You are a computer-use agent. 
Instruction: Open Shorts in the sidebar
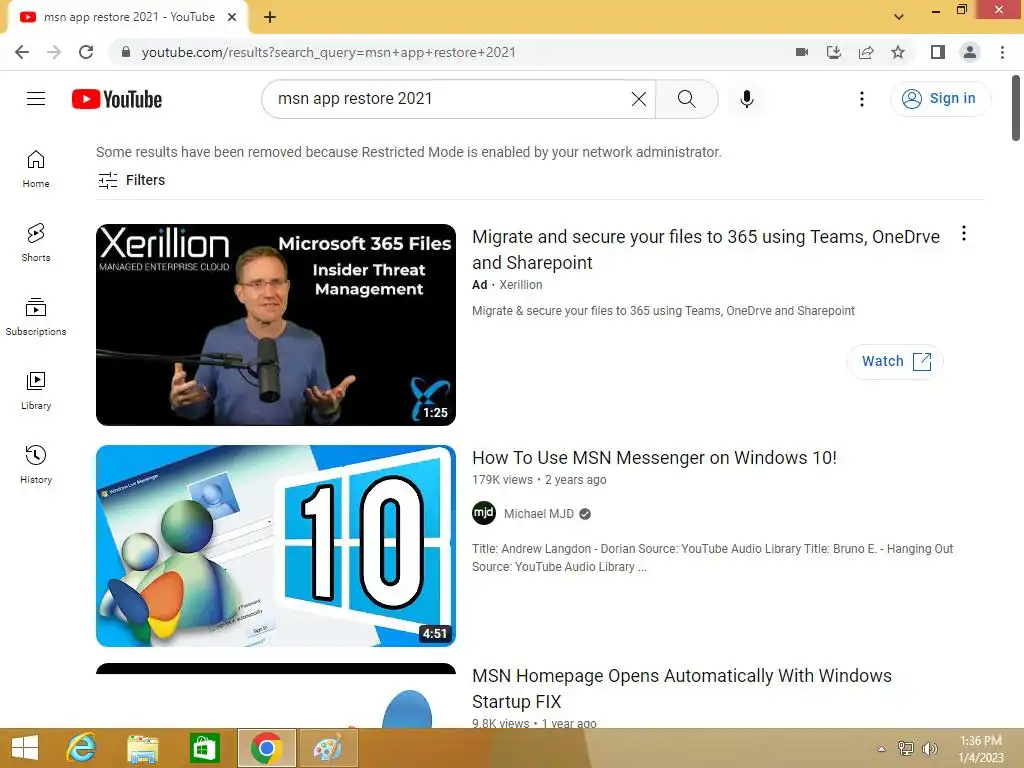click(x=36, y=243)
